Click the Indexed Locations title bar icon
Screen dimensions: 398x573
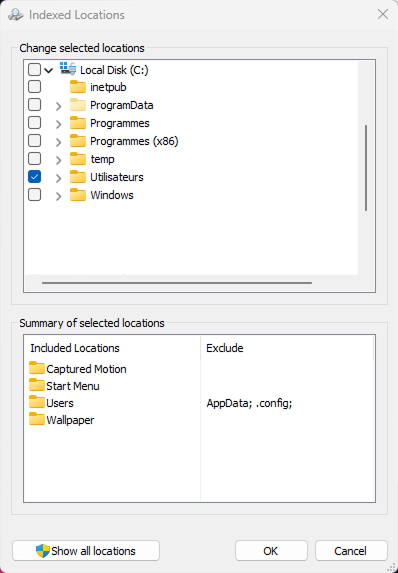coord(15,15)
